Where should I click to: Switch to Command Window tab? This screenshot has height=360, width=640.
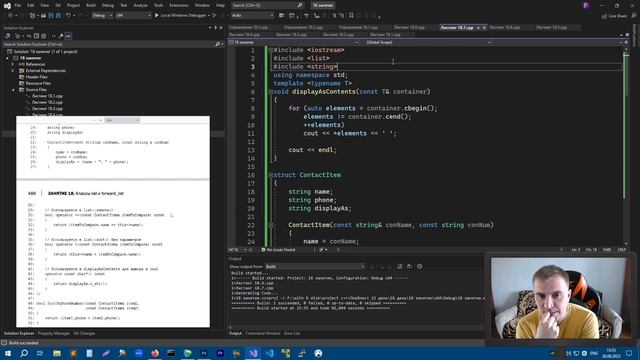coord(262,333)
